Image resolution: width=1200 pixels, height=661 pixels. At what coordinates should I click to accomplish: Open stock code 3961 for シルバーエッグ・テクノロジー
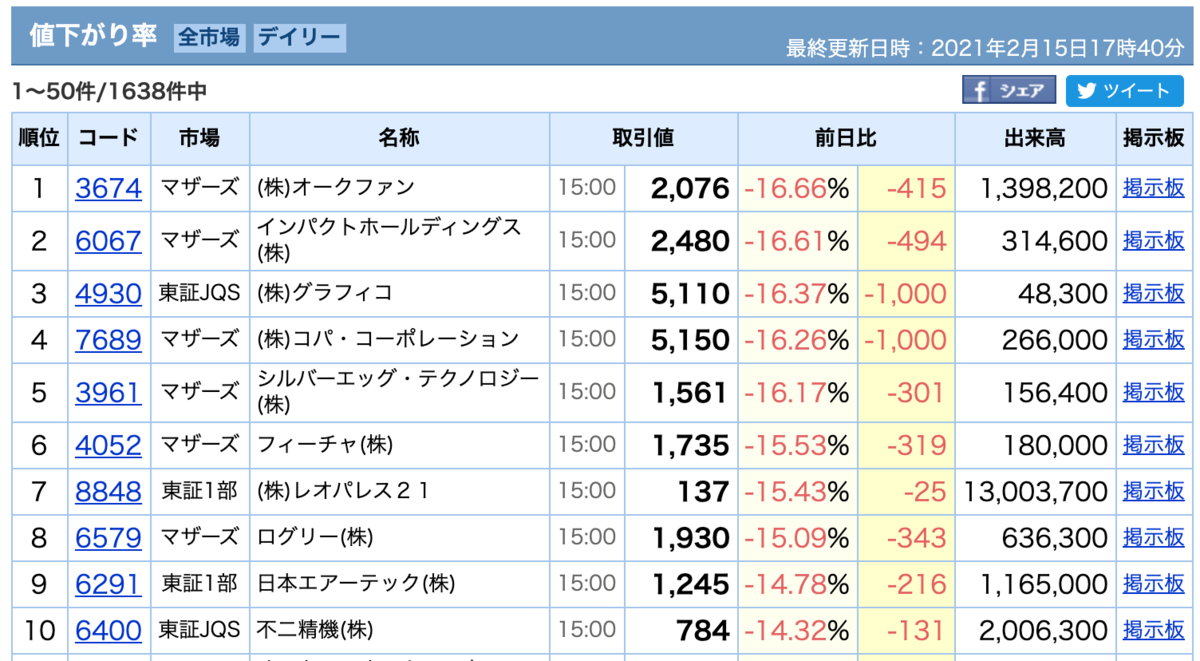(108, 392)
